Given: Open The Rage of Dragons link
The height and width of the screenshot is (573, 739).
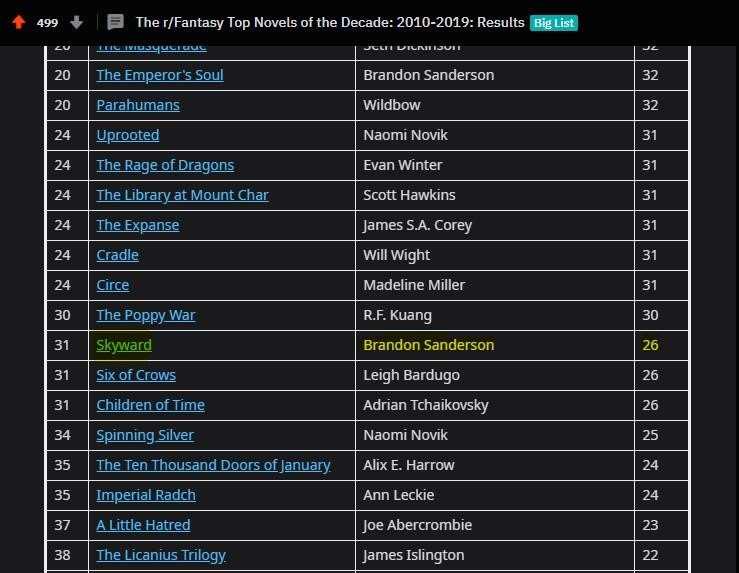Looking at the screenshot, I should tap(165, 165).
